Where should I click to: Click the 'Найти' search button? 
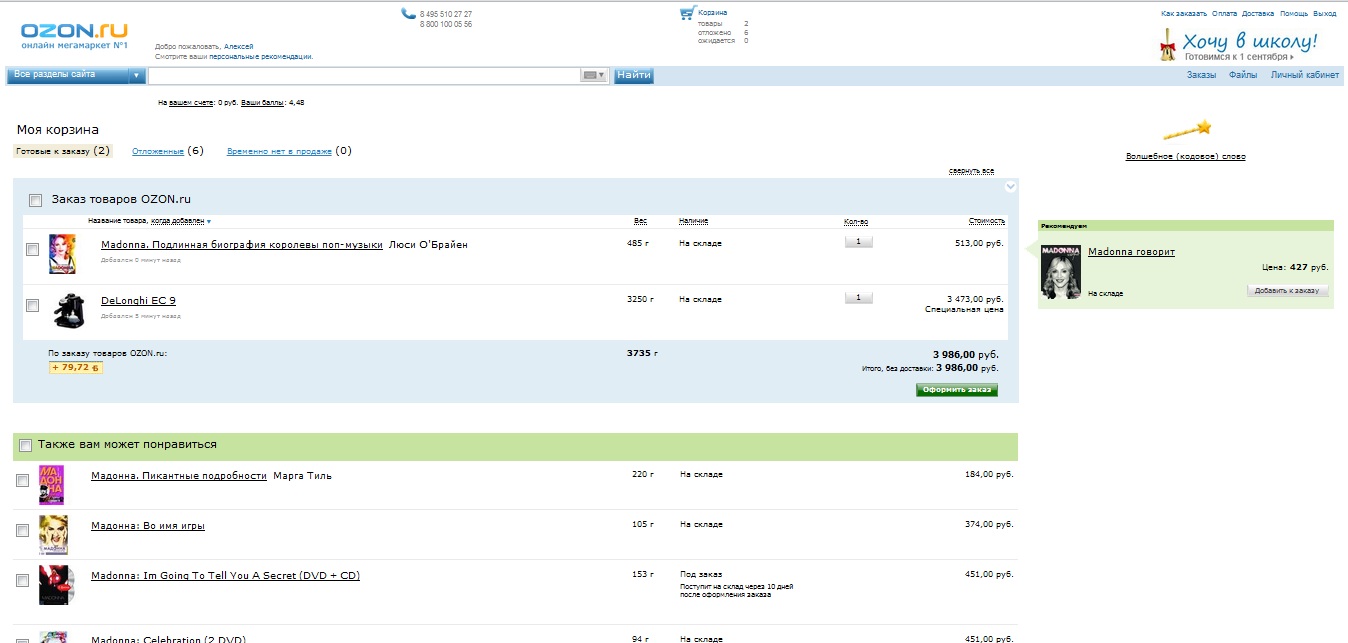pyautogui.click(x=633, y=75)
